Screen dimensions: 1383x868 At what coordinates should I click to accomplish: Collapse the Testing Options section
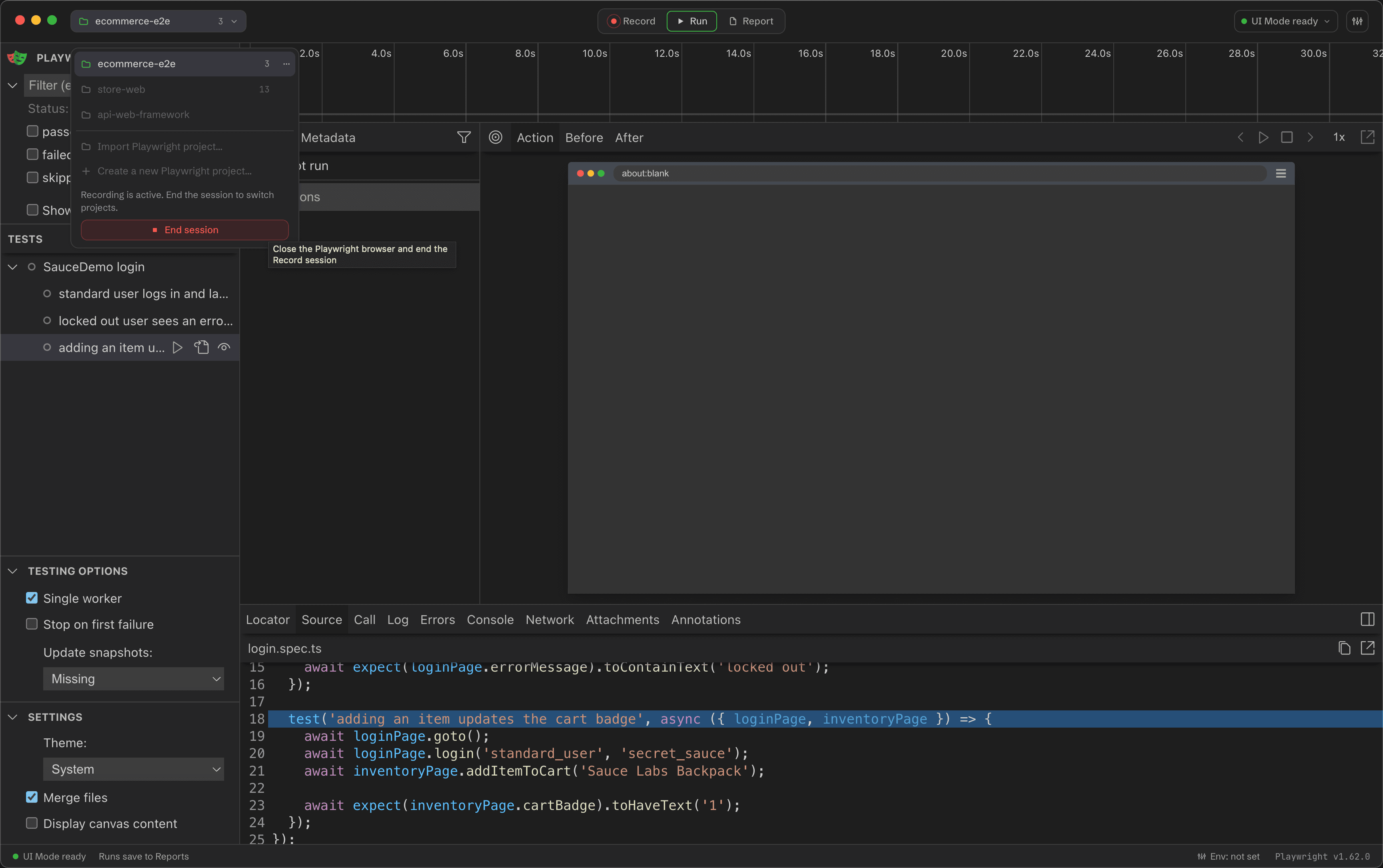point(13,571)
